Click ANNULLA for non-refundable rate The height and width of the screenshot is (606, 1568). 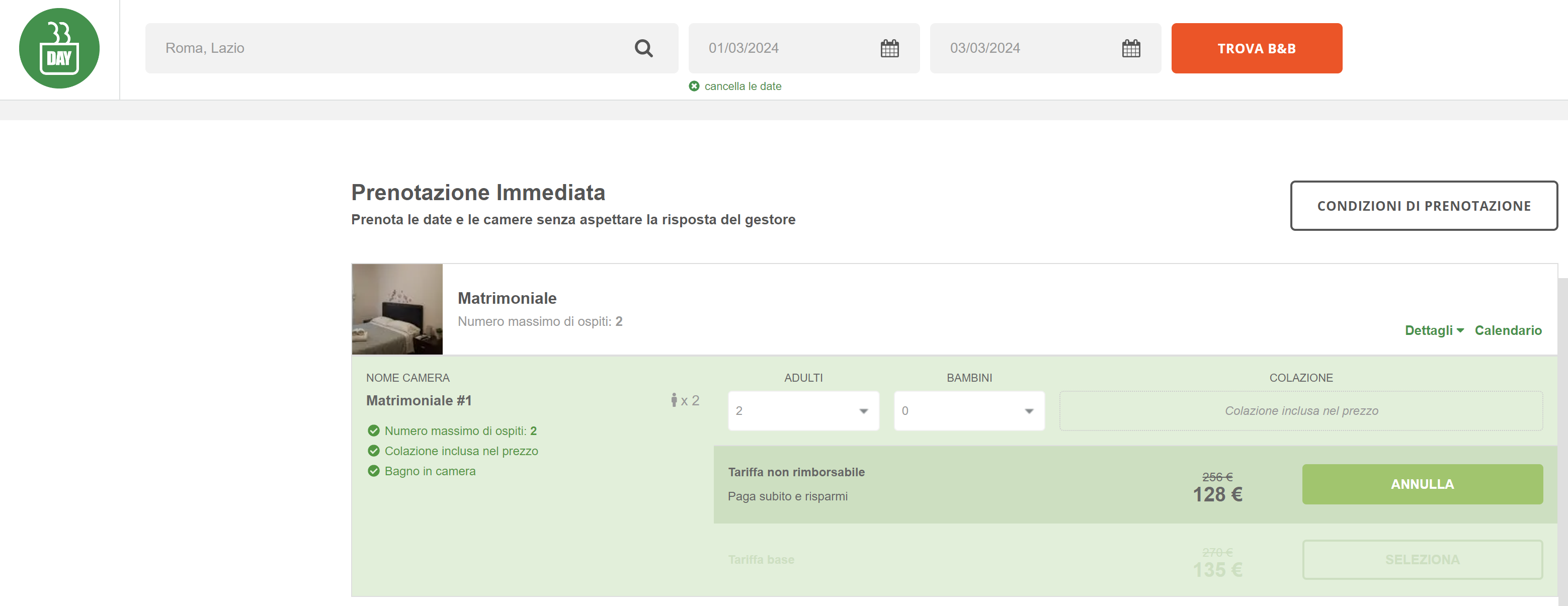point(1422,484)
